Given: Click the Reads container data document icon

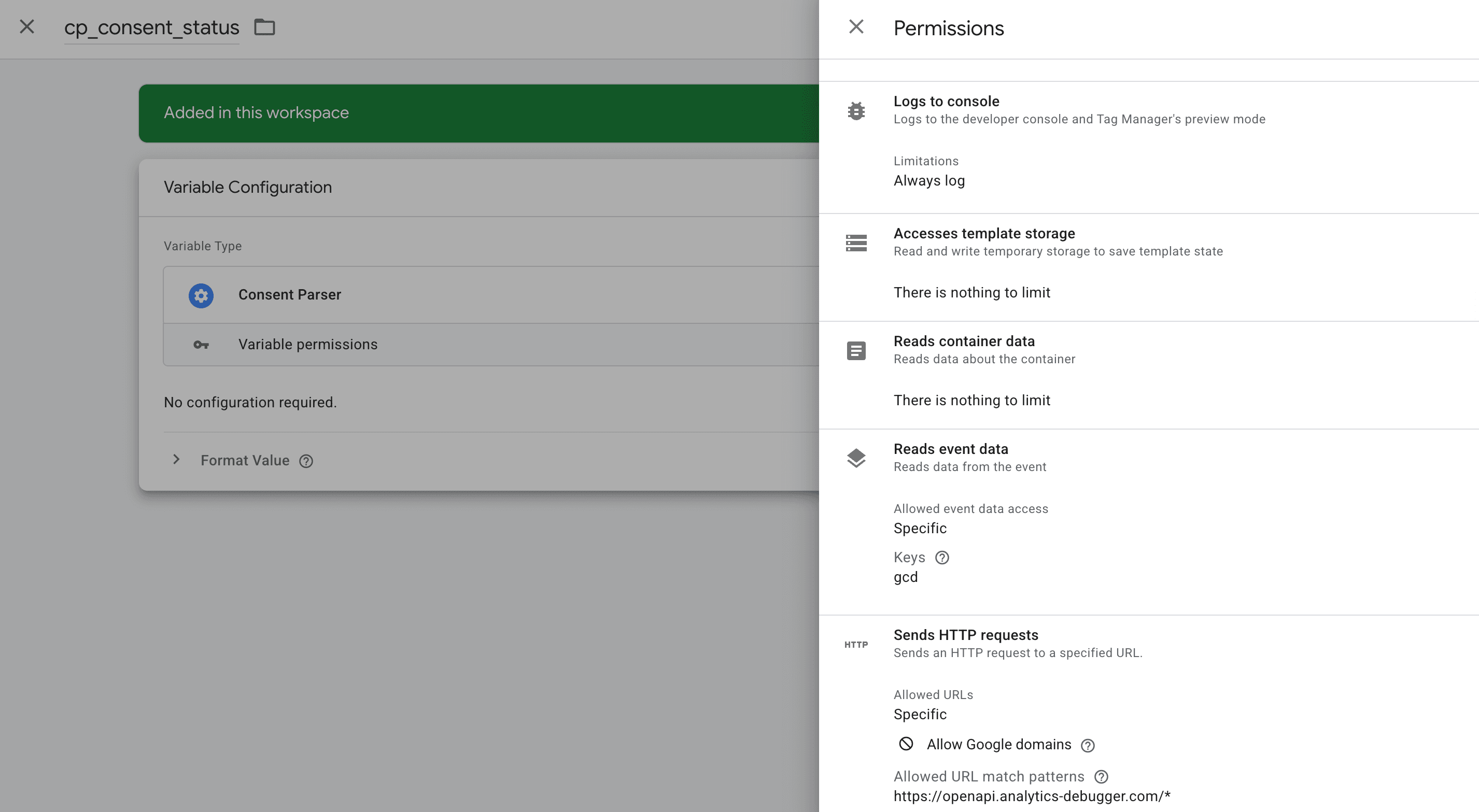Looking at the screenshot, I should pyautogui.click(x=856, y=350).
